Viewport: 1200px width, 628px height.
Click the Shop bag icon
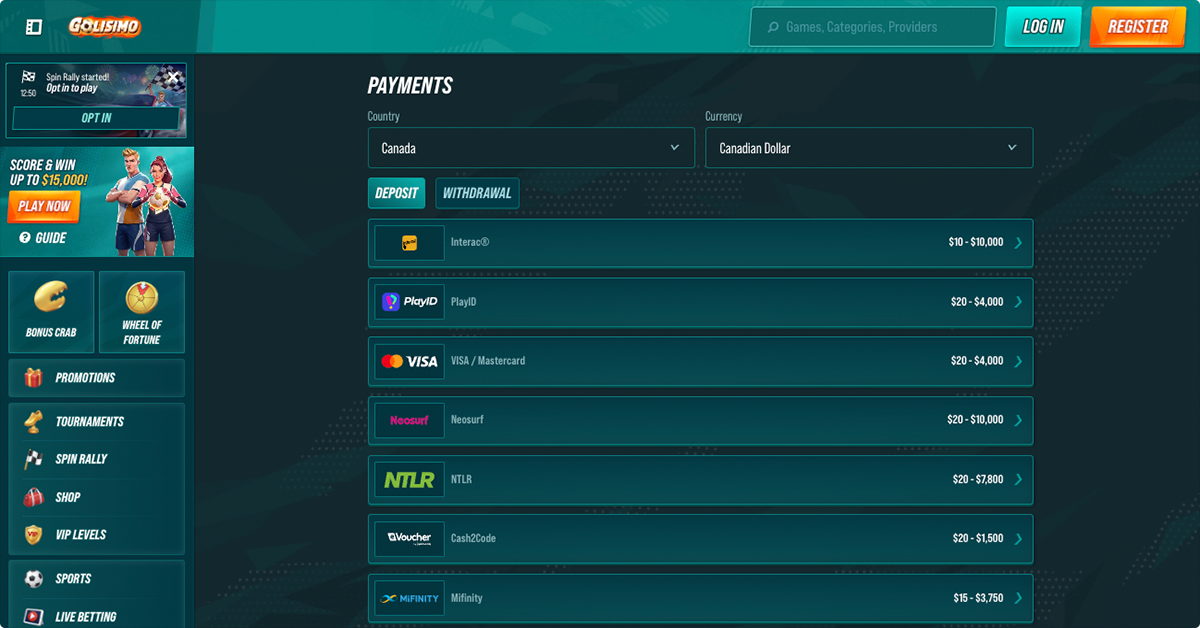(x=34, y=497)
